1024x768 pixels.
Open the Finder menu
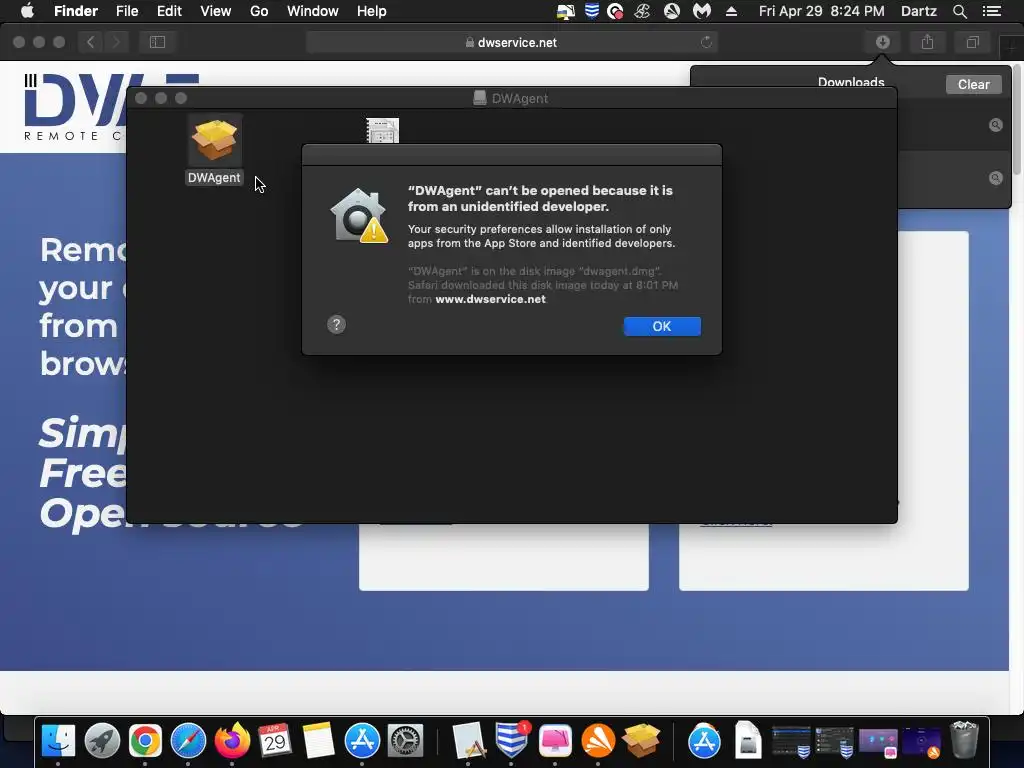pos(76,11)
